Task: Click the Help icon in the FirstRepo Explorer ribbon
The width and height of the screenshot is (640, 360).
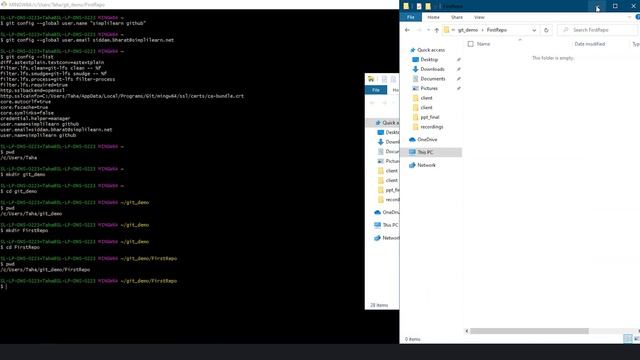Action: click(x=638, y=17)
